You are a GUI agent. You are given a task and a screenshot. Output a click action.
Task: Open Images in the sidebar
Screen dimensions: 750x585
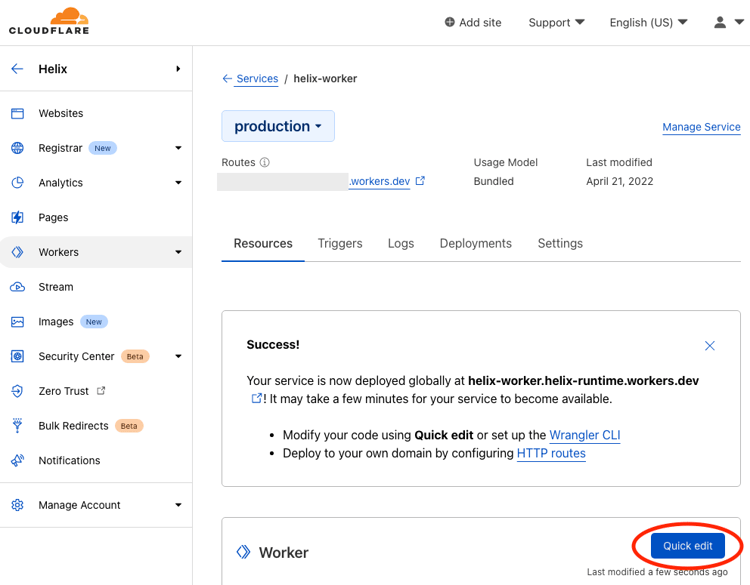(x=56, y=322)
